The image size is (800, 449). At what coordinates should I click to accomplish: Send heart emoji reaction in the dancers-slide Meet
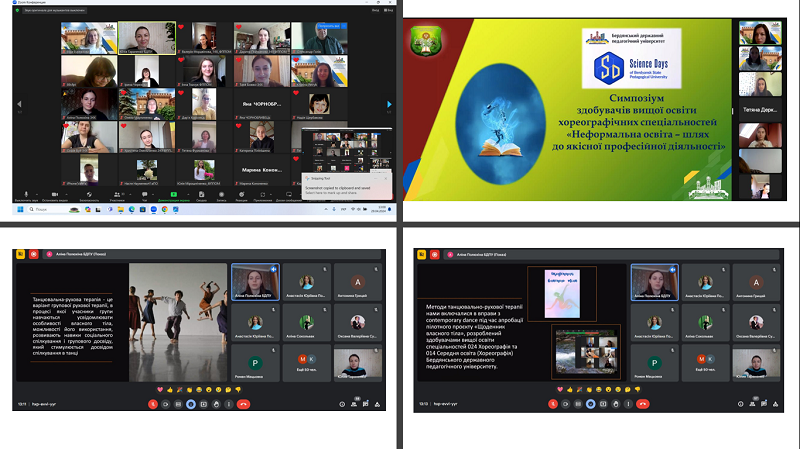click(x=160, y=388)
